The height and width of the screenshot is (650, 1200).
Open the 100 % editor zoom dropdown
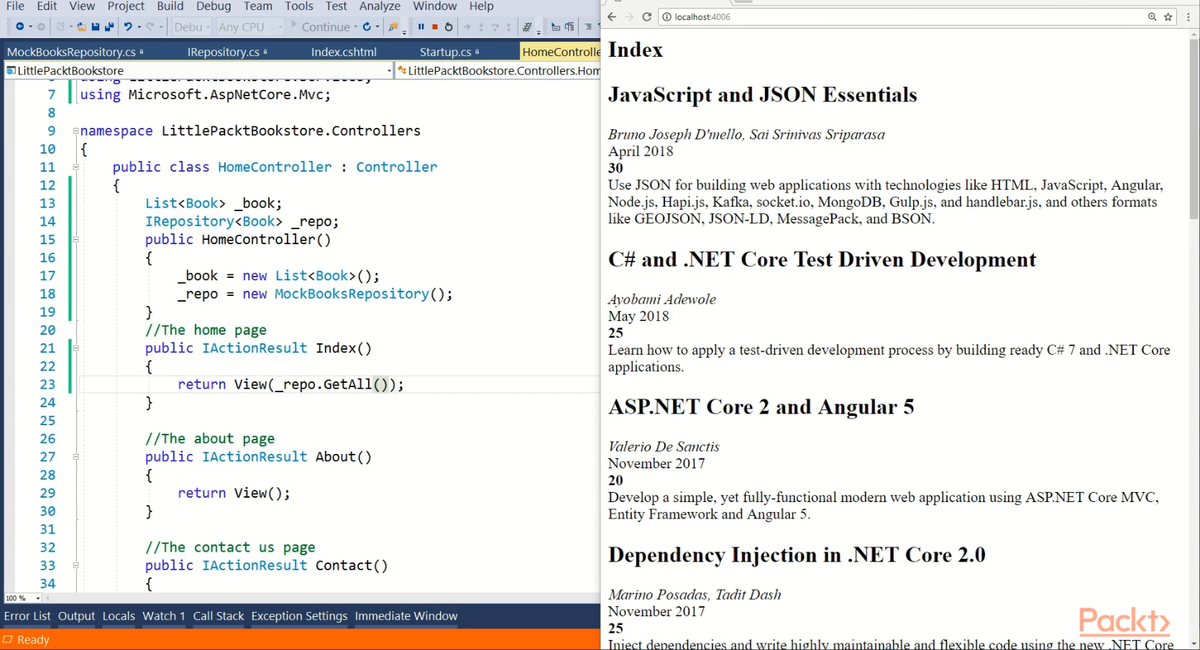coord(38,598)
